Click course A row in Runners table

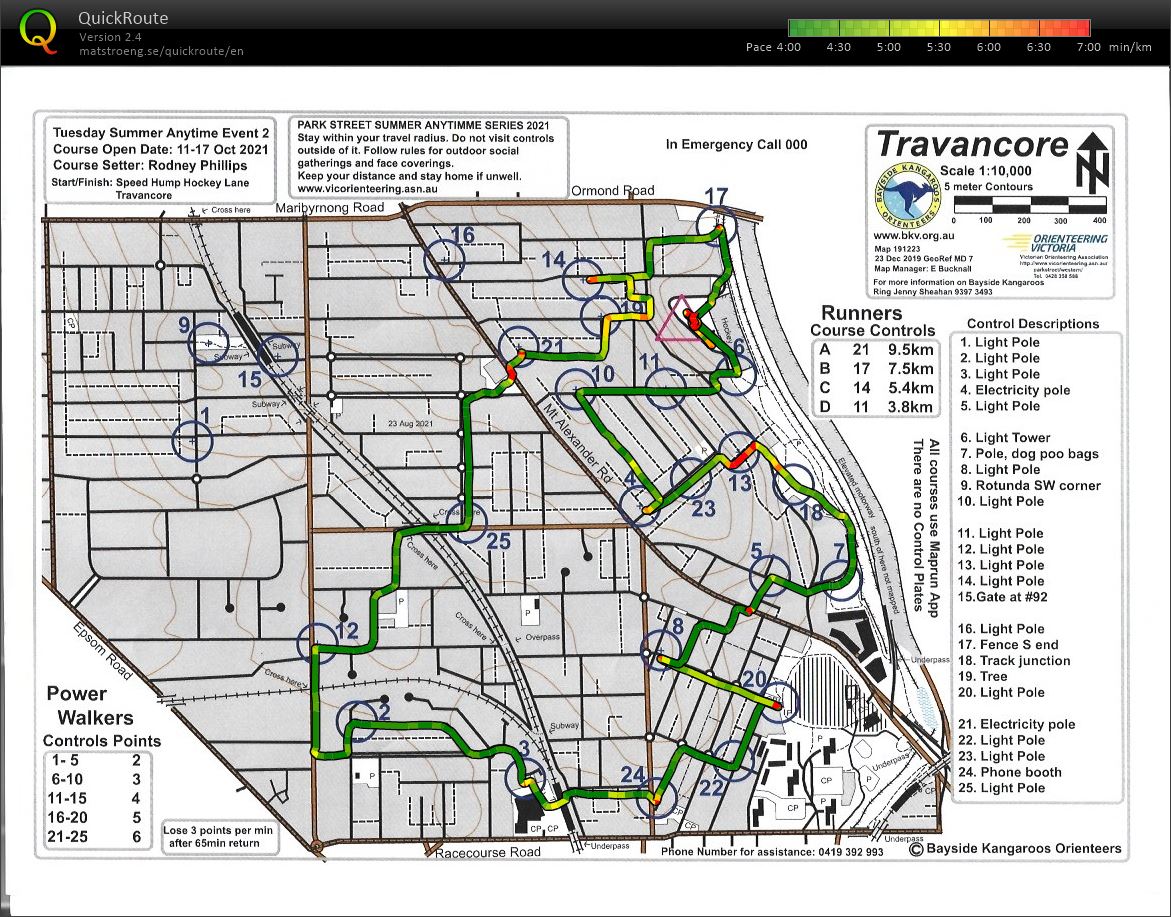click(877, 350)
